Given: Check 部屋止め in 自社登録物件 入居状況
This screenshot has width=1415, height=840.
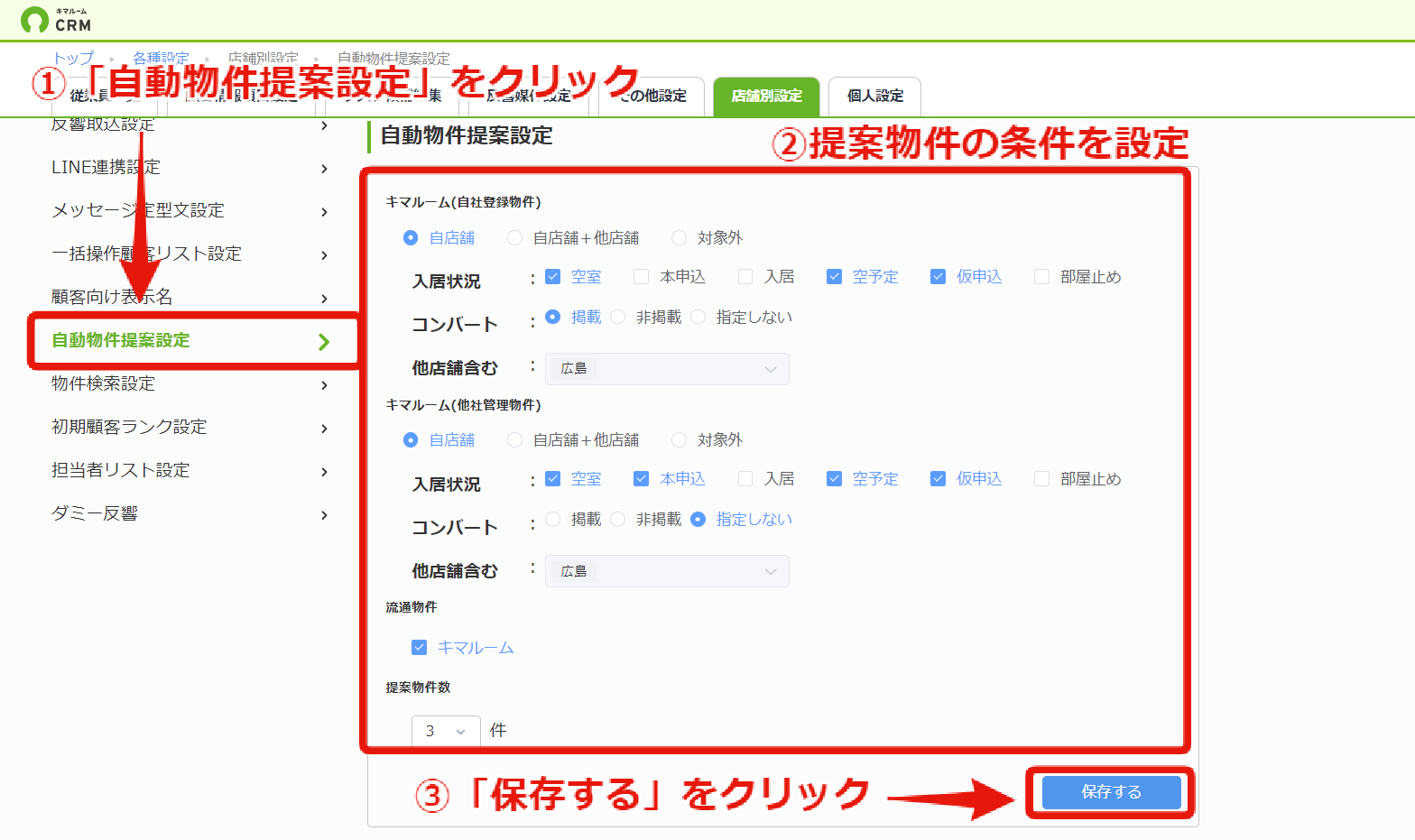Looking at the screenshot, I should 1042,277.
